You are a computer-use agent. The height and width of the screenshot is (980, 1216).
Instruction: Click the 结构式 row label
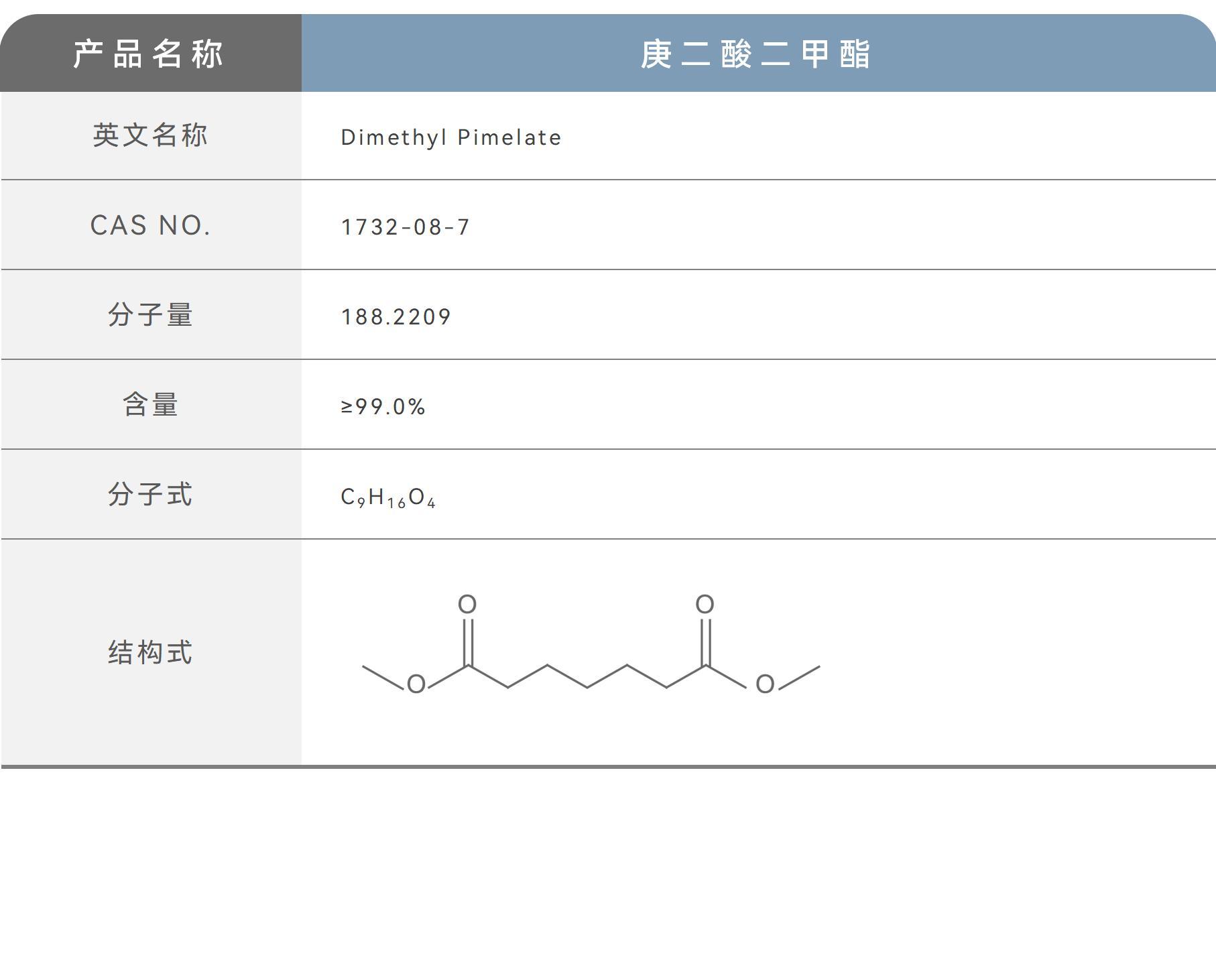point(151,653)
